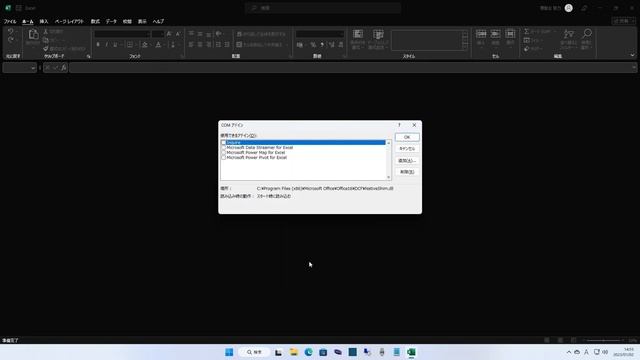
Task: Click the 追加(A)... button
Action: point(407,160)
